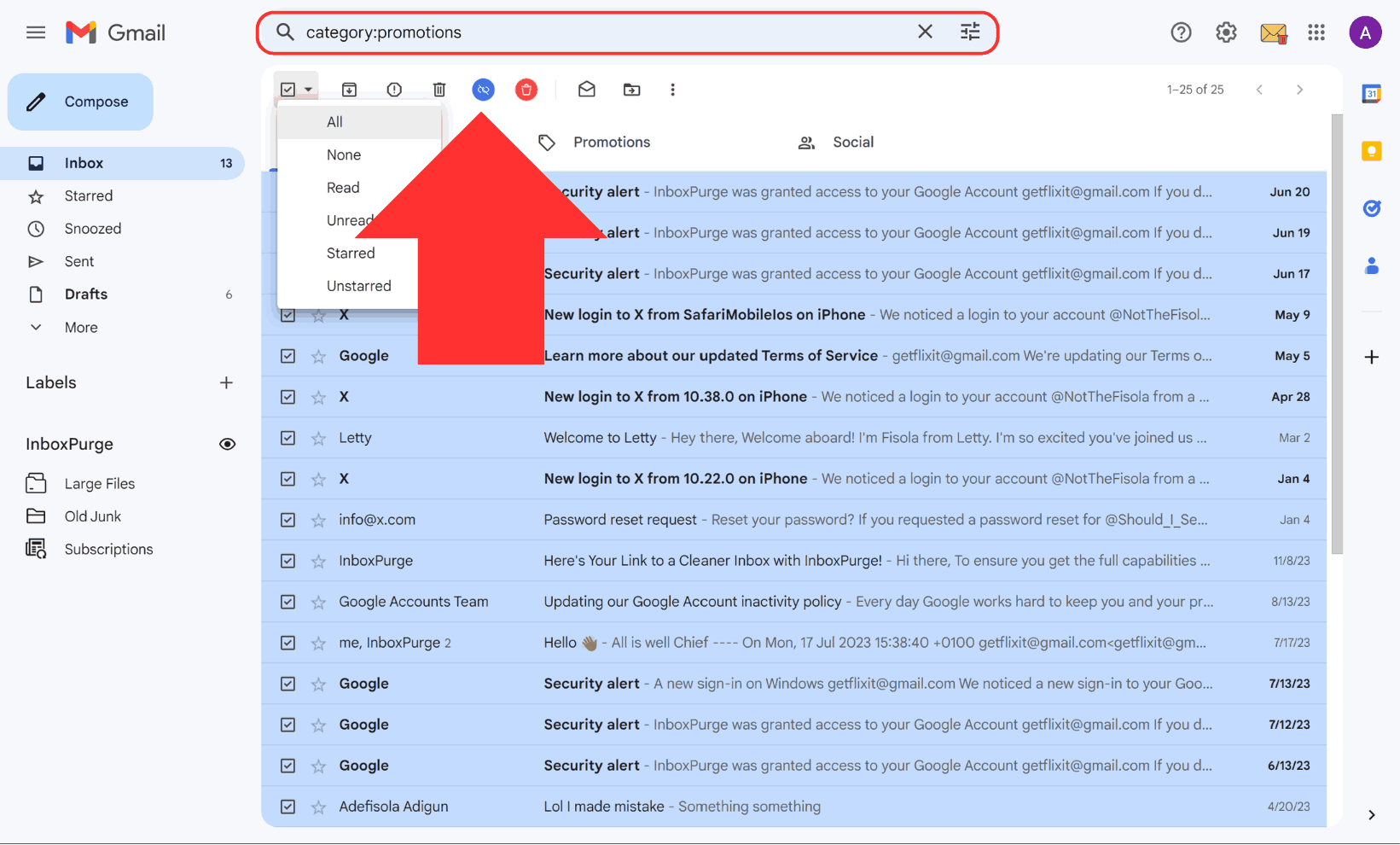The height and width of the screenshot is (845, 1400).
Task: Move selected emails to a folder
Action: pyautogui.click(x=631, y=90)
